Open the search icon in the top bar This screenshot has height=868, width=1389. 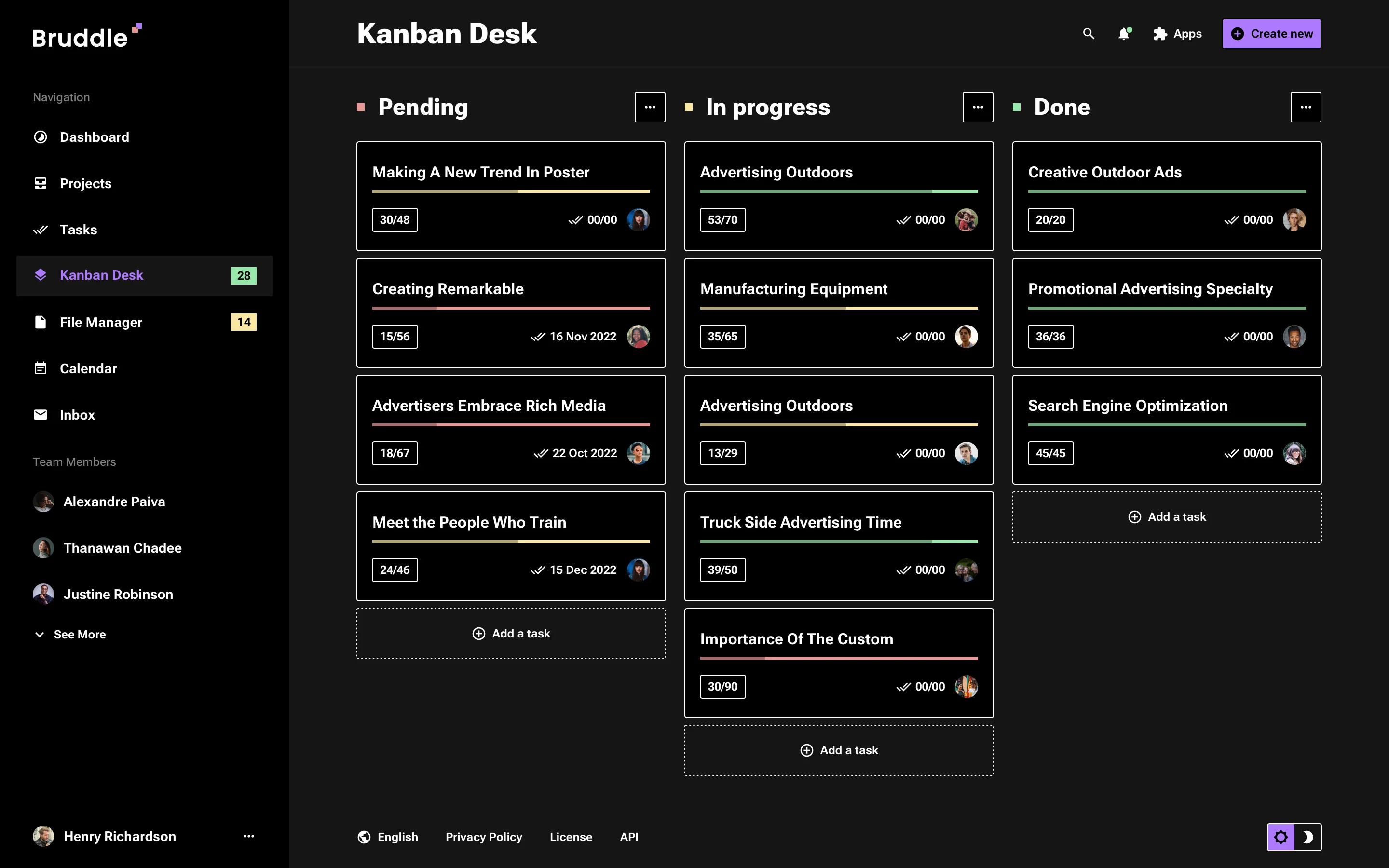(1088, 34)
